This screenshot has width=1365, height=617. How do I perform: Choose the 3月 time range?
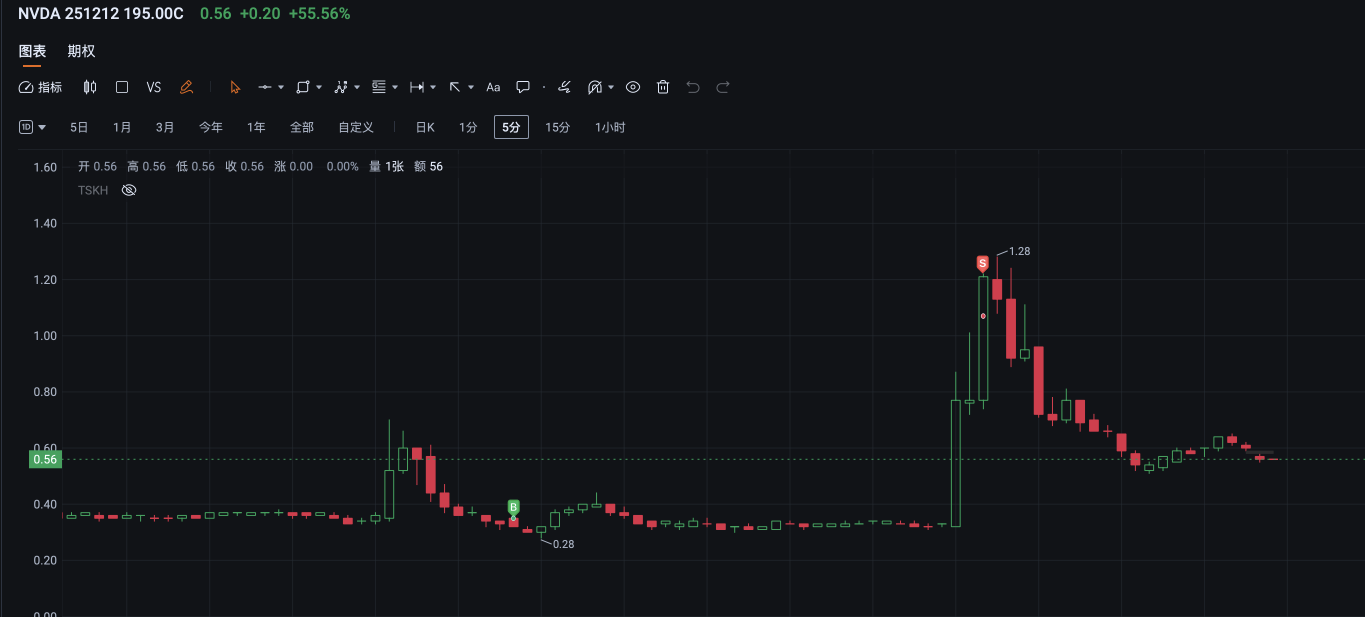[x=165, y=127]
